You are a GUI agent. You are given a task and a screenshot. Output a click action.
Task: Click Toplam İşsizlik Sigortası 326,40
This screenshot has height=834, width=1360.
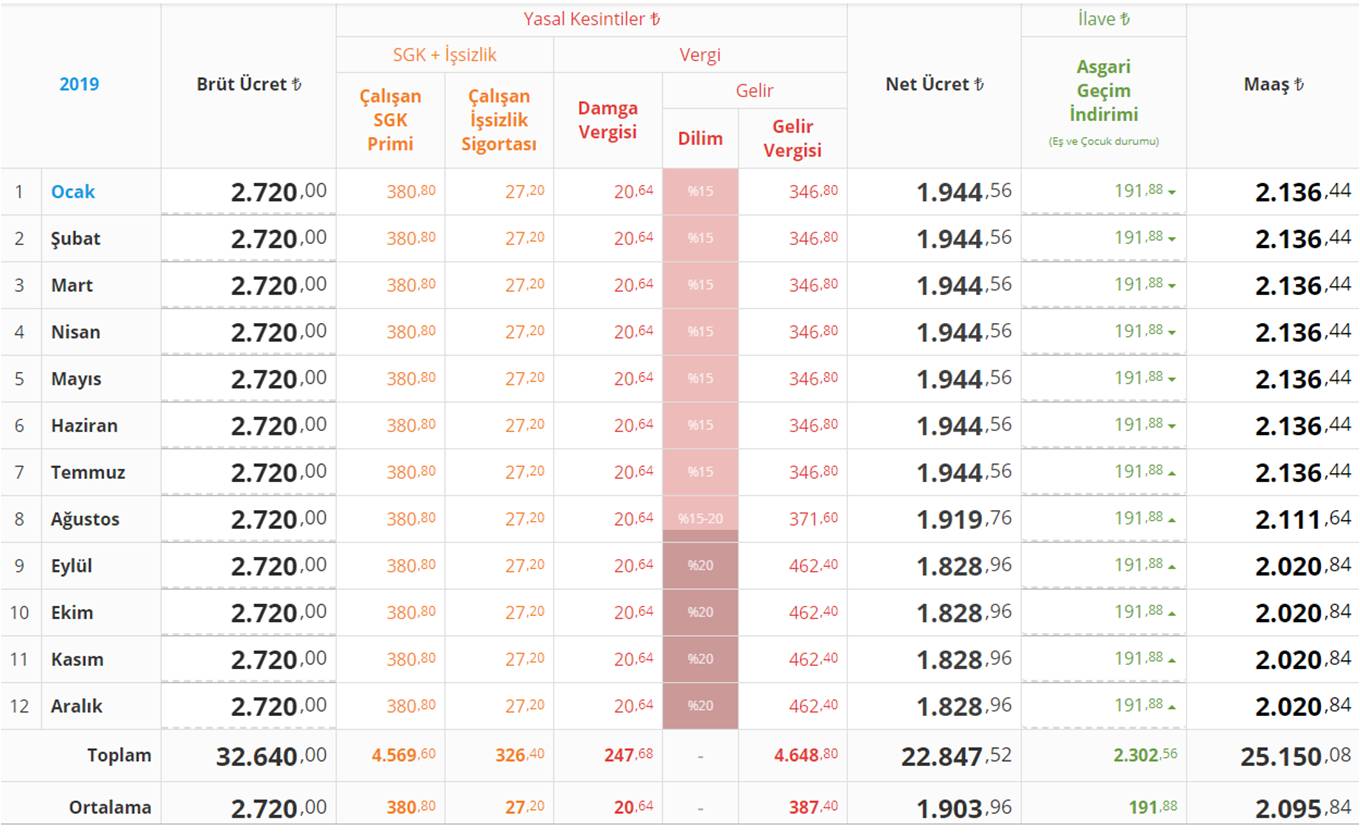pos(519,755)
